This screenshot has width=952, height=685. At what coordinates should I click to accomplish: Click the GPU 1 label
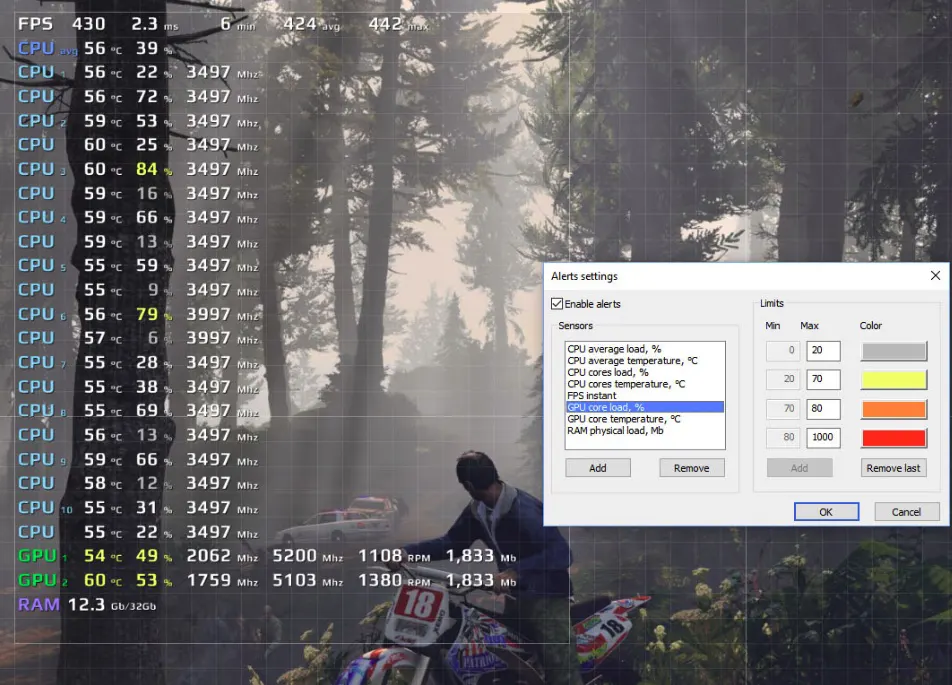click(x=42, y=556)
